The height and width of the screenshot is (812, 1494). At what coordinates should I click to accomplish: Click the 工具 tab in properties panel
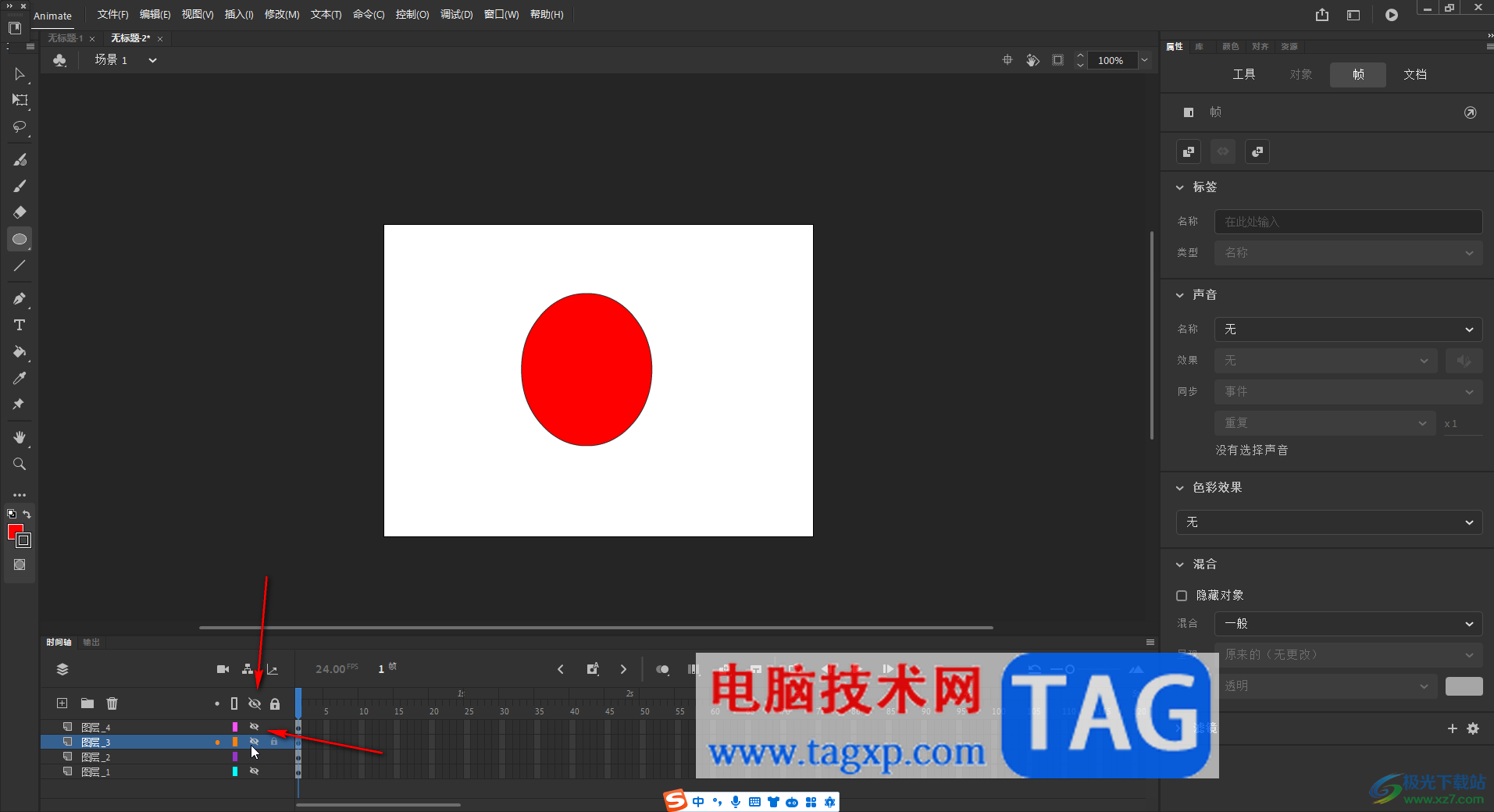pos(1243,75)
